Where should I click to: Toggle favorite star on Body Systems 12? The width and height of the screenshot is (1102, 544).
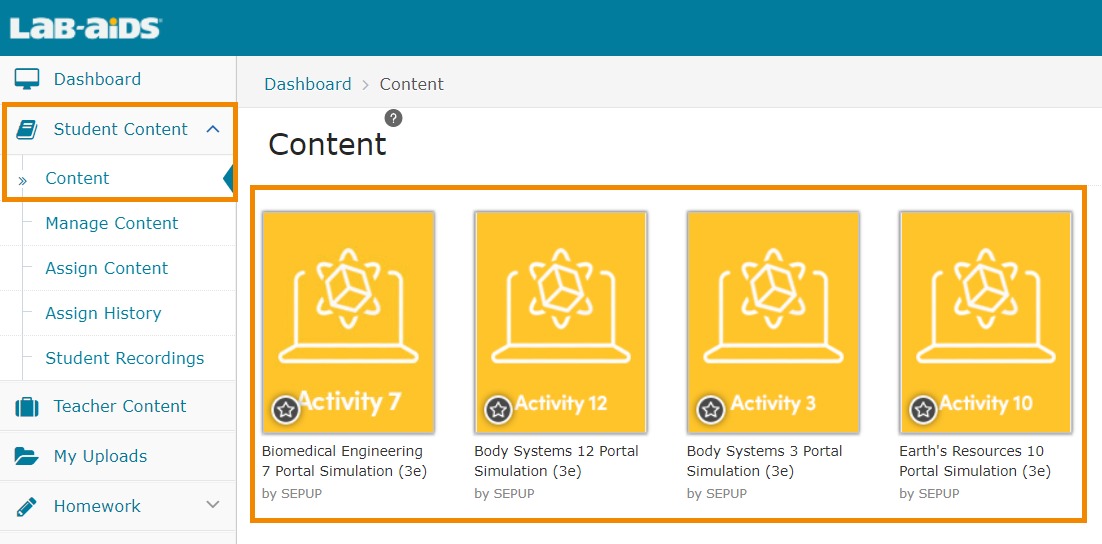(498, 409)
